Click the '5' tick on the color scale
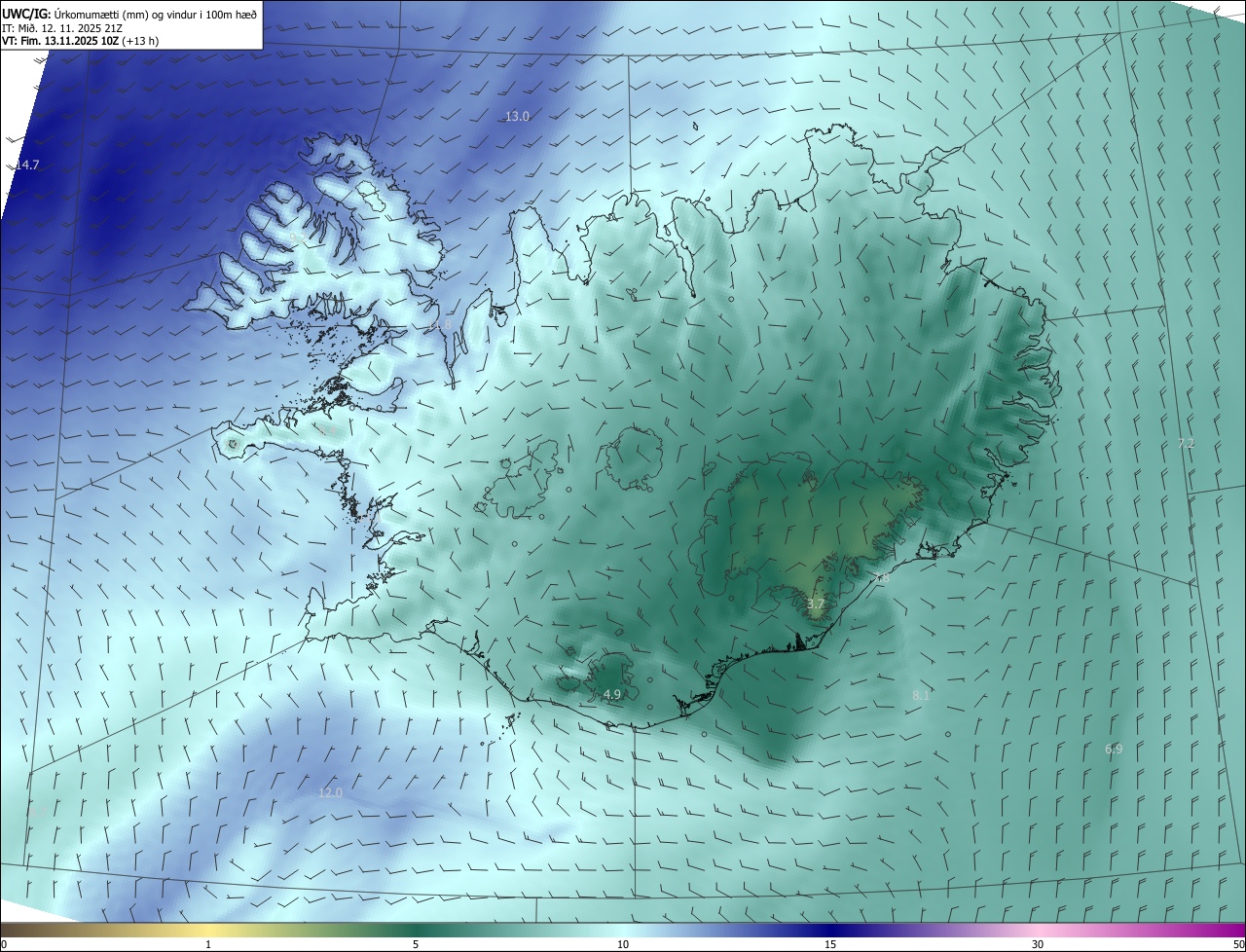 tap(416, 944)
